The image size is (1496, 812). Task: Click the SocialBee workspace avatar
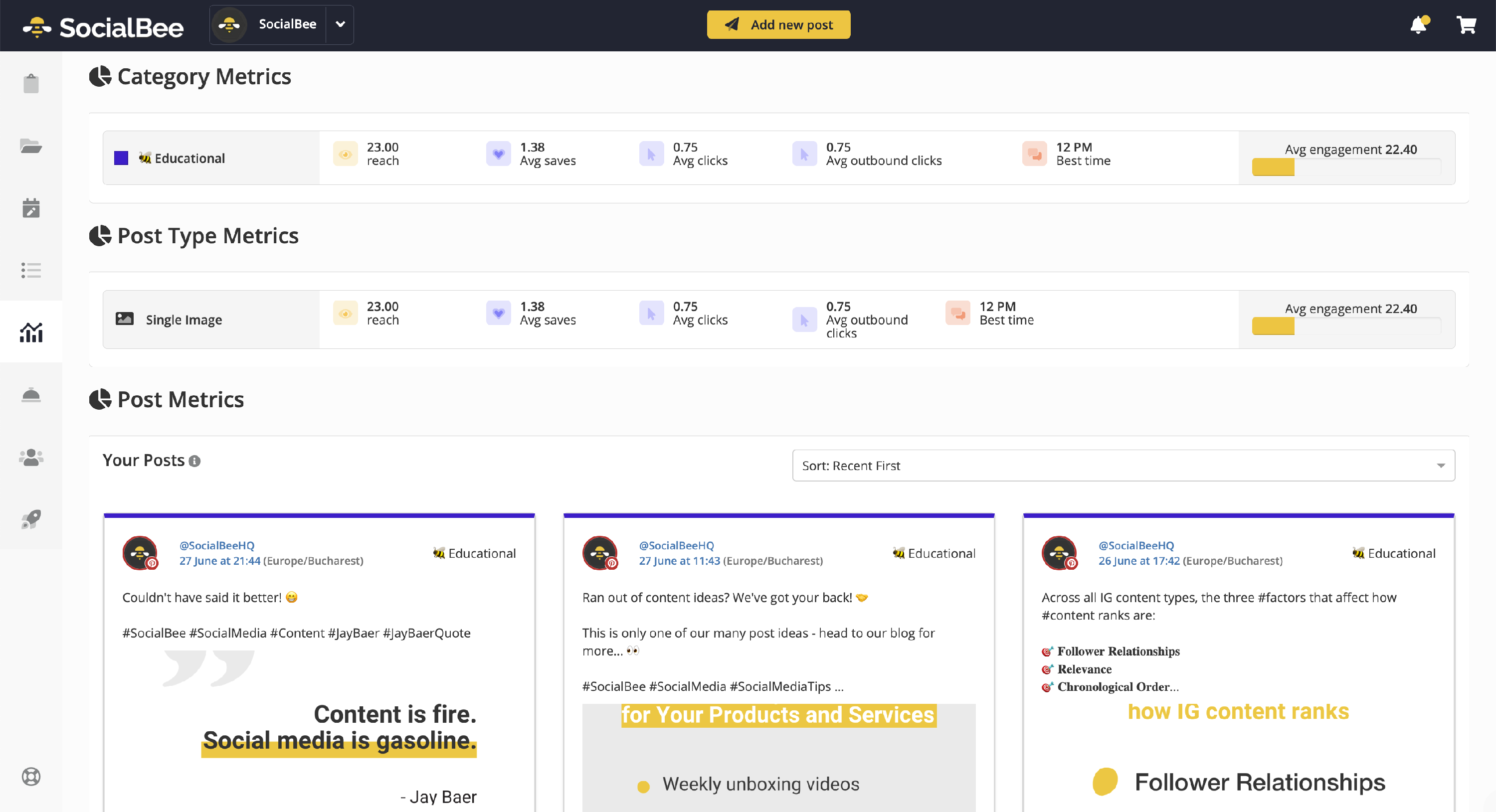pyautogui.click(x=229, y=24)
